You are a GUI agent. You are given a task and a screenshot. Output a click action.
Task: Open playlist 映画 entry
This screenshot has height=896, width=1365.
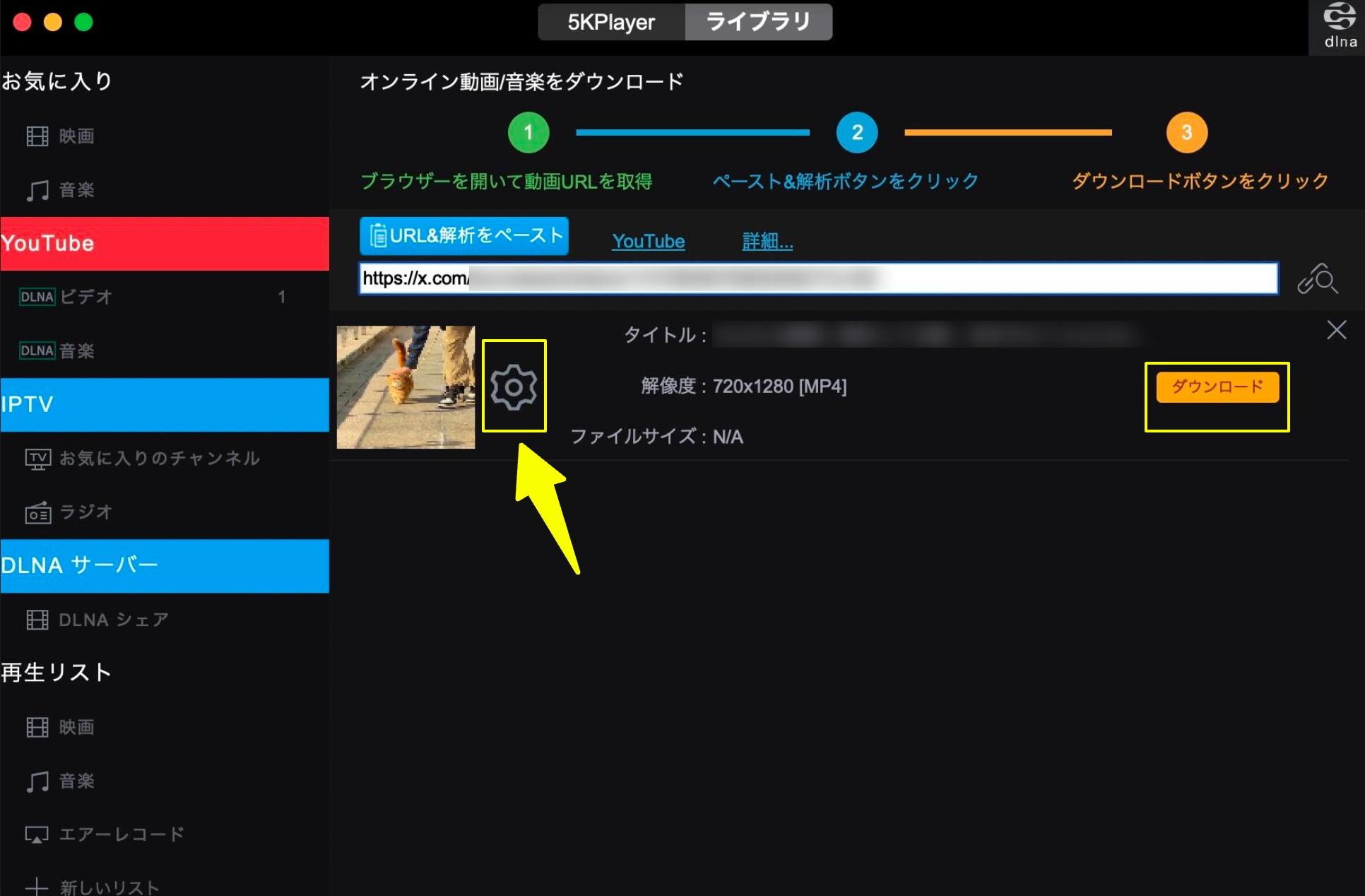60,727
